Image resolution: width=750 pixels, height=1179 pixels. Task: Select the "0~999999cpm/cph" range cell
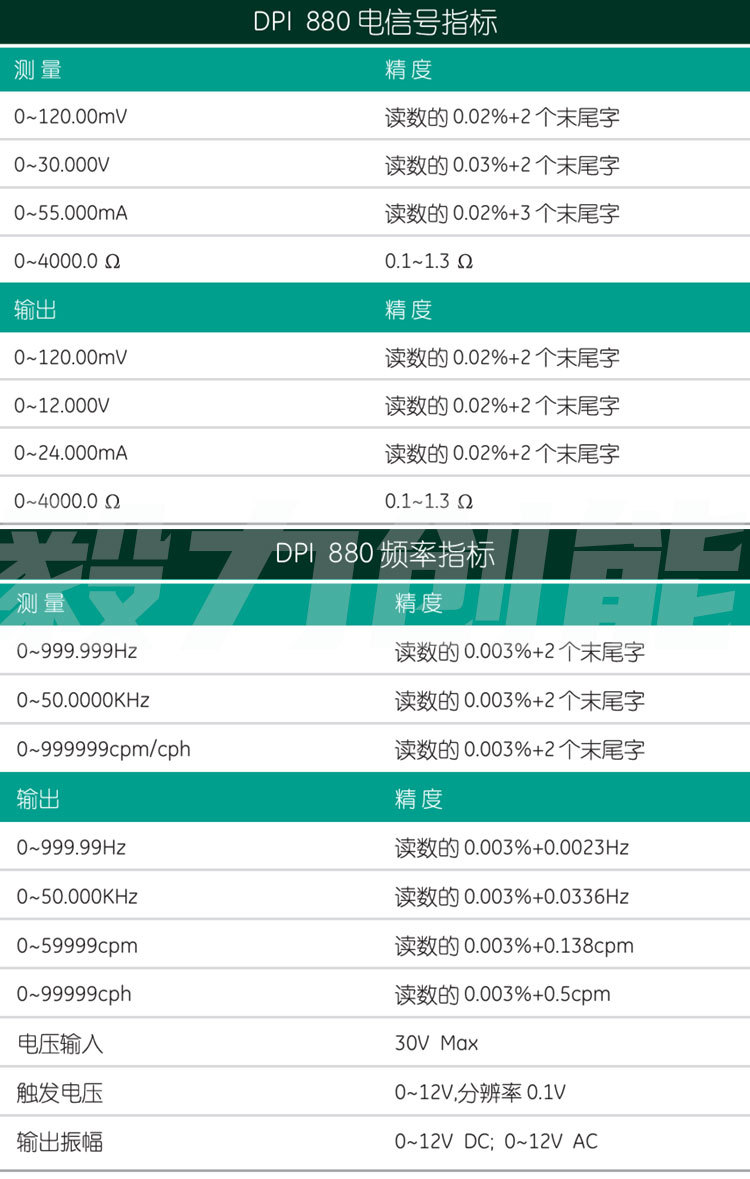[x=103, y=750]
